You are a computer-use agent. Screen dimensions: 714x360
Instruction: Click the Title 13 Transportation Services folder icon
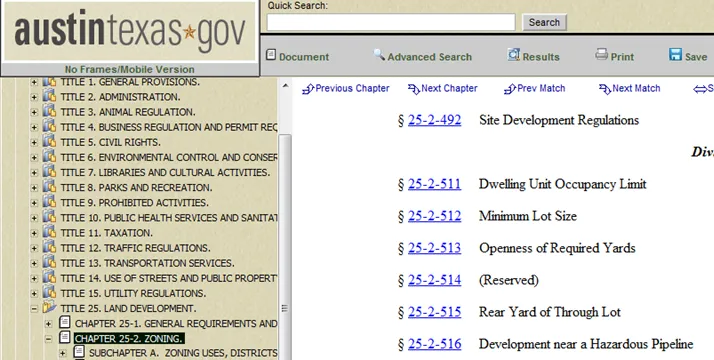point(49,262)
